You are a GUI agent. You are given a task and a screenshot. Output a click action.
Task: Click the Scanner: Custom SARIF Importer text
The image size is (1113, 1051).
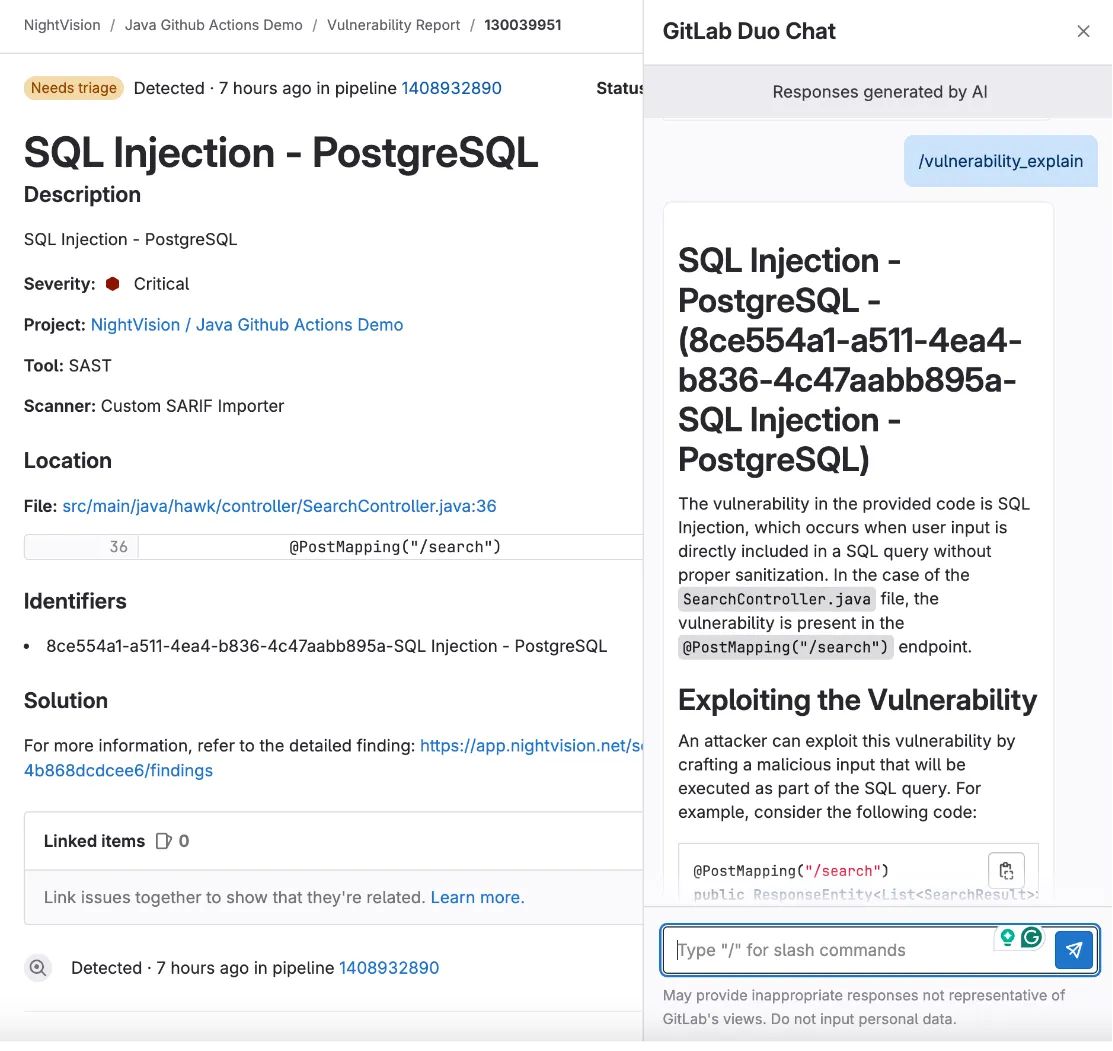154,406
